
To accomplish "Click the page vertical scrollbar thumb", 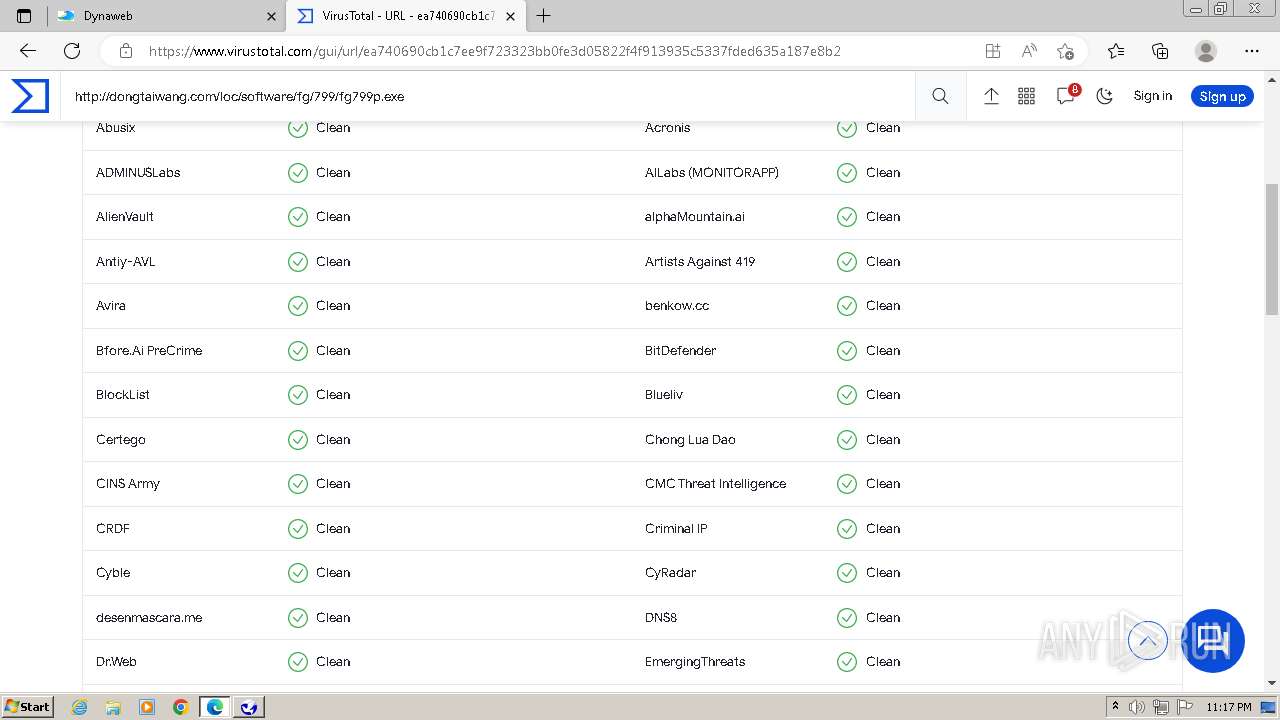I will point(1271,250).
